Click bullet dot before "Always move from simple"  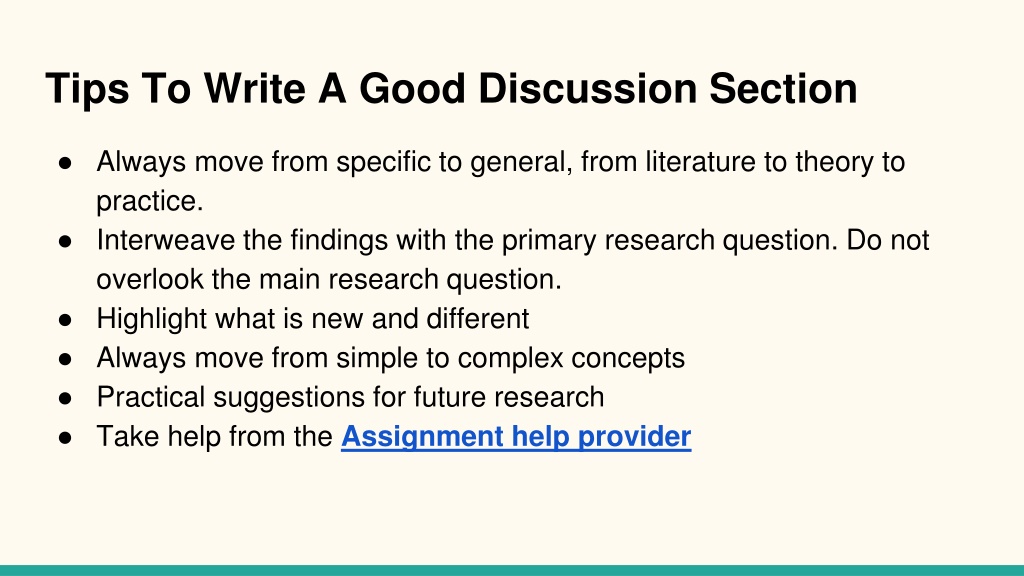pyautogui.click(x=65, y=359)
